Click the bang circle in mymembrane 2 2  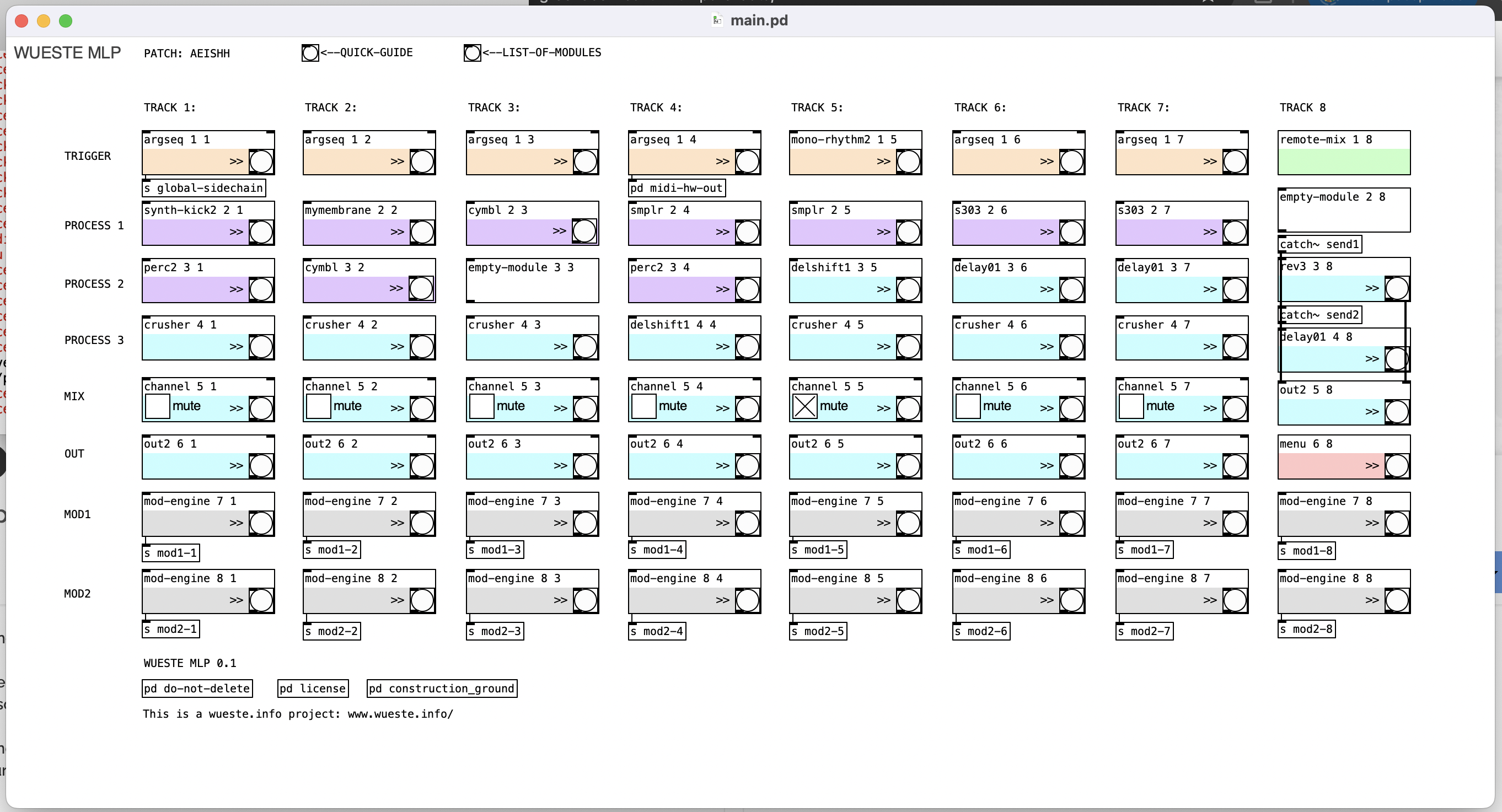pyautogui.click(x=422, y=232)
